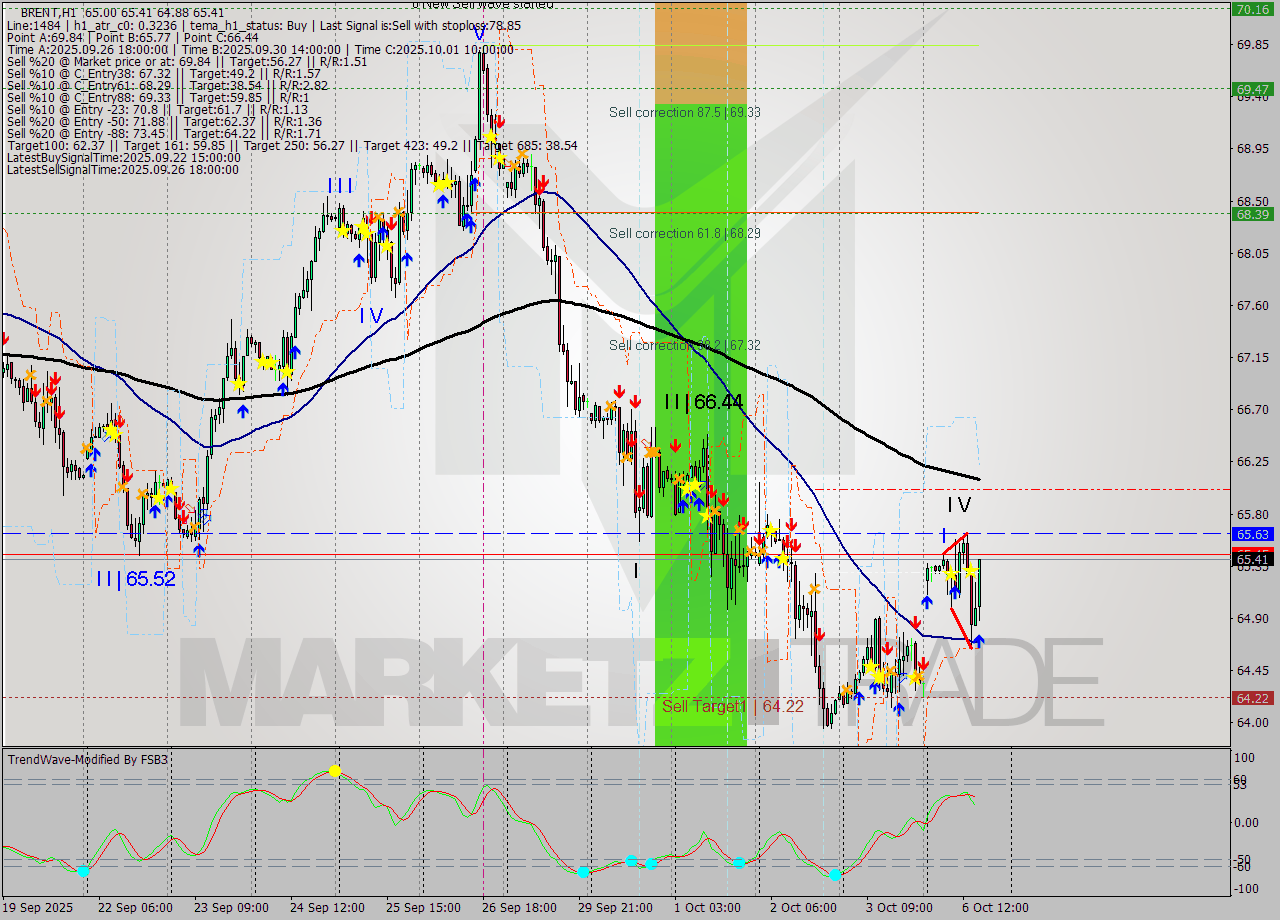Viewport: 1280px width, 920px height.
Task: Select the green 70.16 price tag
Action: pos(1252,9)
